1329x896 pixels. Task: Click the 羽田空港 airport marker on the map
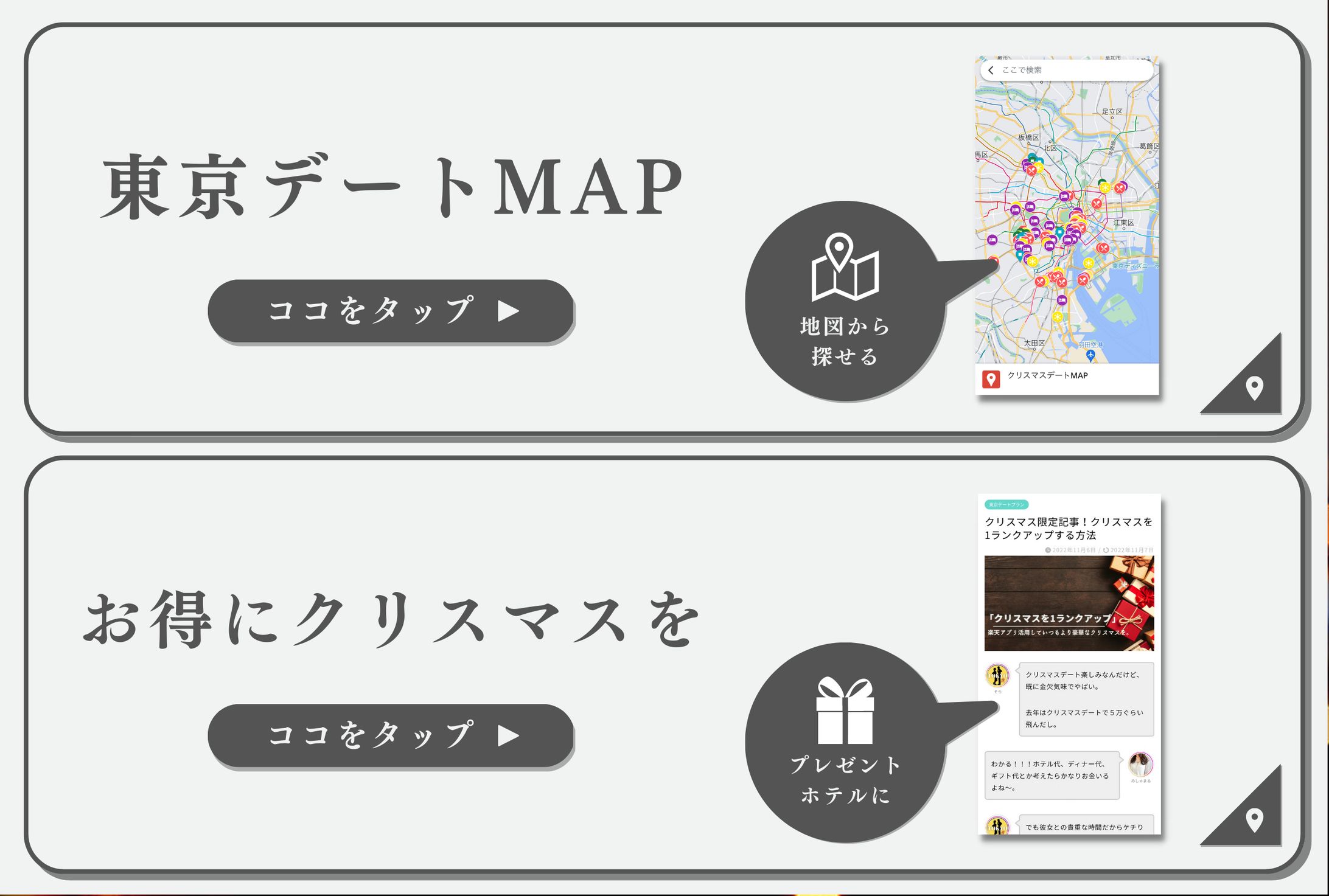(1091, 354)
